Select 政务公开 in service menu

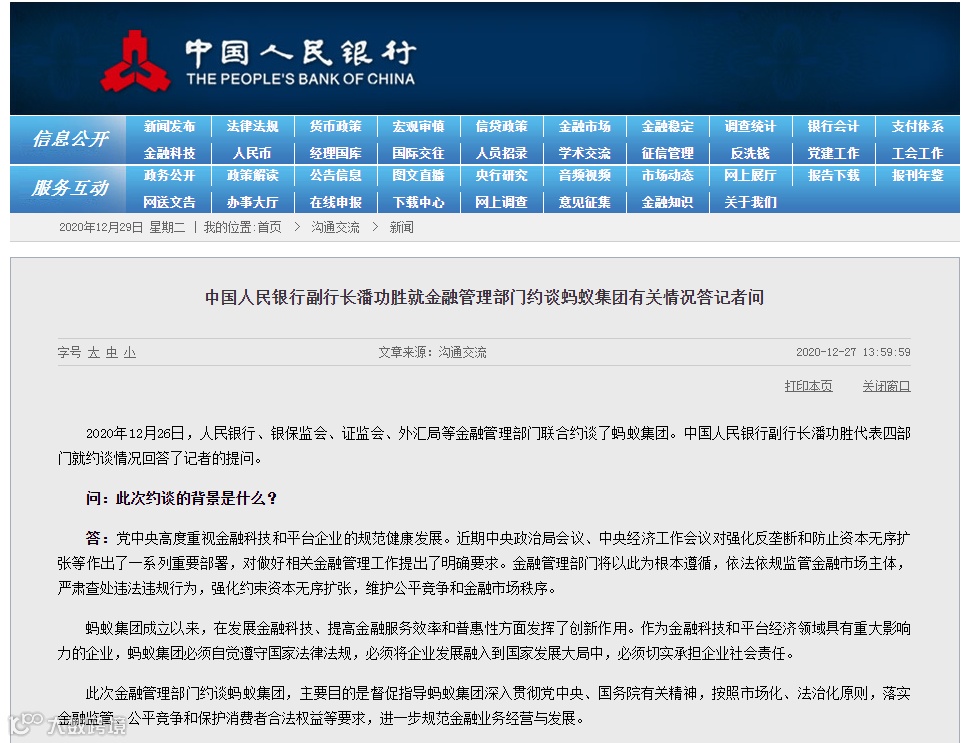coord(169,175)
